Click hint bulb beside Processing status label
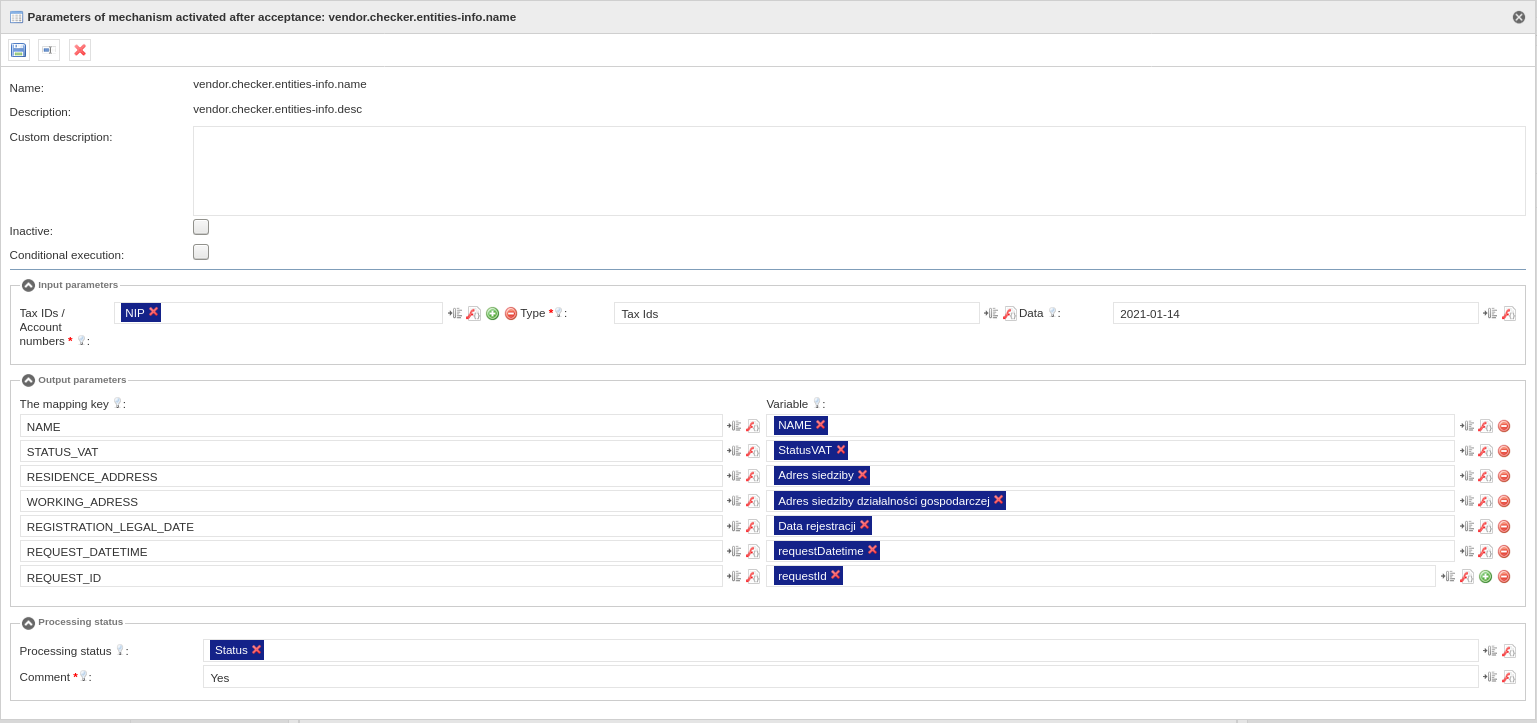This screenshot has height=723, width=1537. 120,650
